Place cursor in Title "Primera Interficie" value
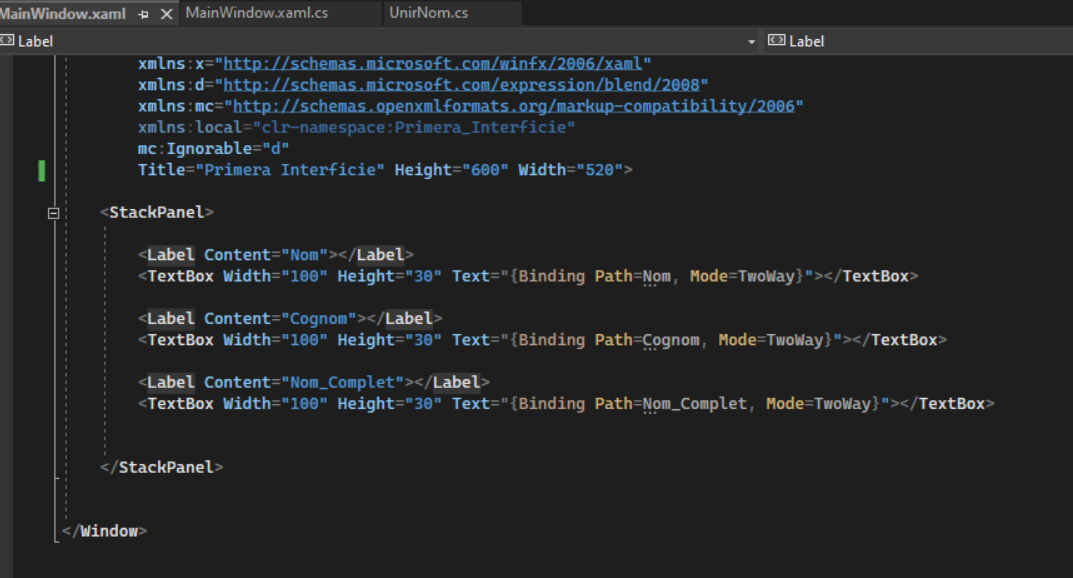Viewport: 1073px width, 578px height. tap(294, 170)
